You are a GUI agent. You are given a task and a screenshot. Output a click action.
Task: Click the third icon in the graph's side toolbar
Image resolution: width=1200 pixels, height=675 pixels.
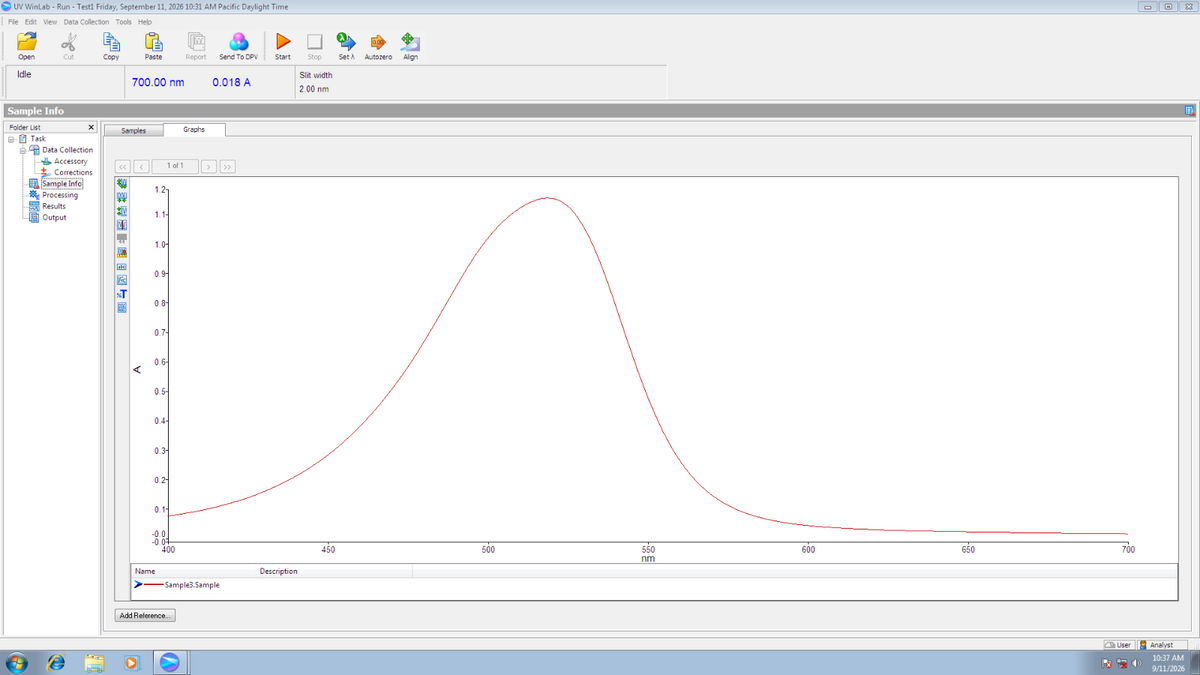(x=122, y=211)
